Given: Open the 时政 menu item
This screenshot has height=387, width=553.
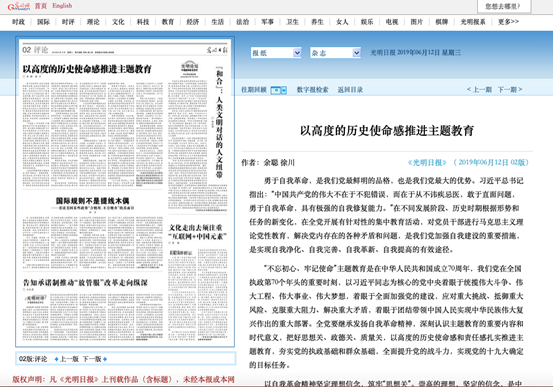Looking at the screenshot, I should coord(18,22).
